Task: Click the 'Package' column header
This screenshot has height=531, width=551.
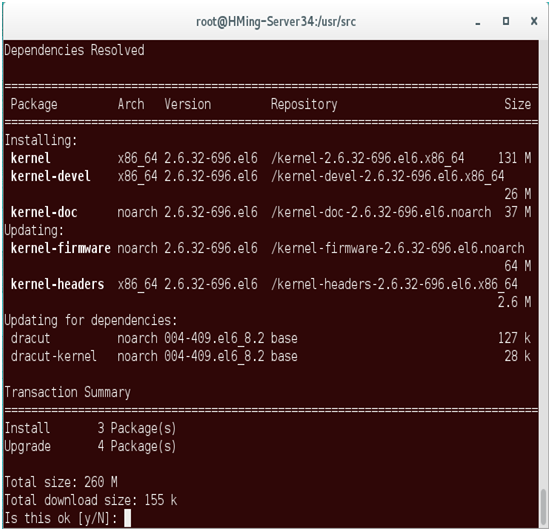Action: [x=34, y=105]
